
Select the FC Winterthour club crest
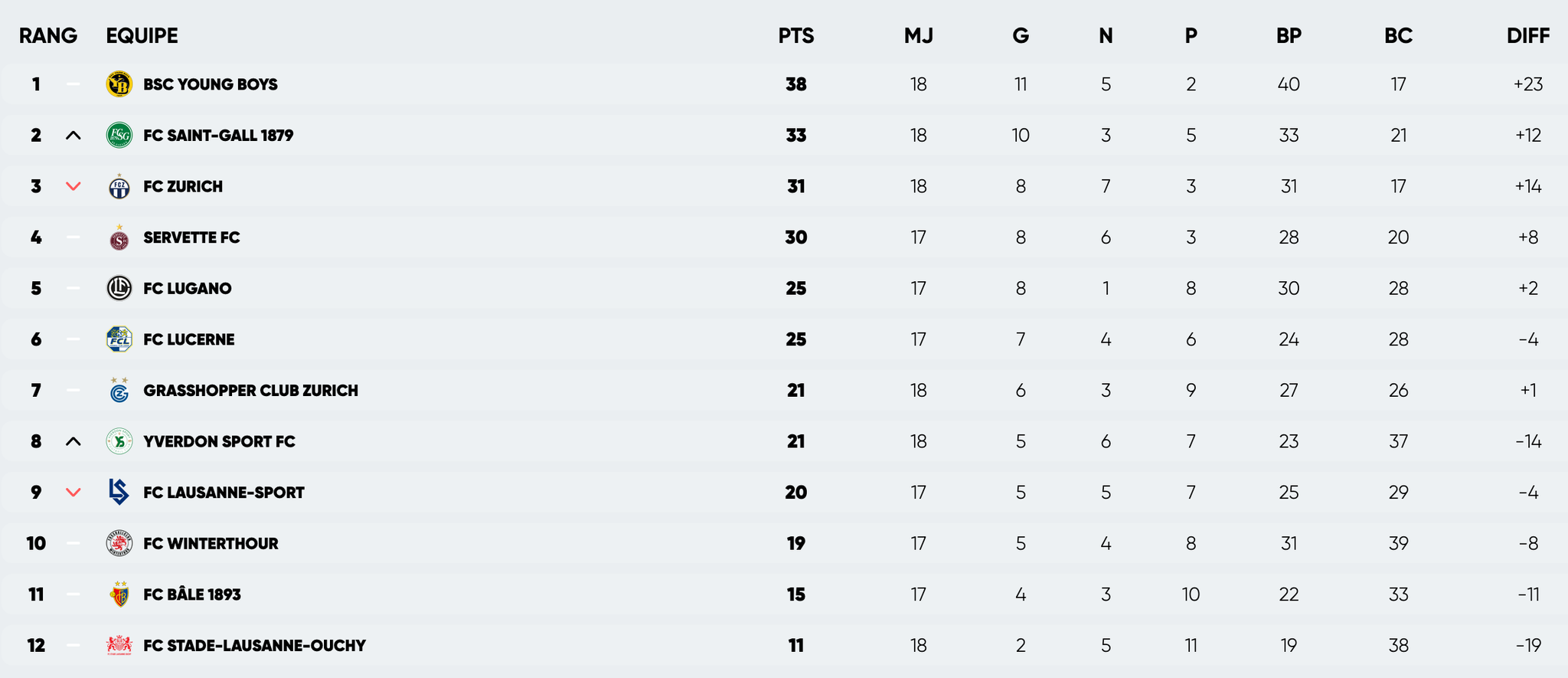[x=119, y=543]
